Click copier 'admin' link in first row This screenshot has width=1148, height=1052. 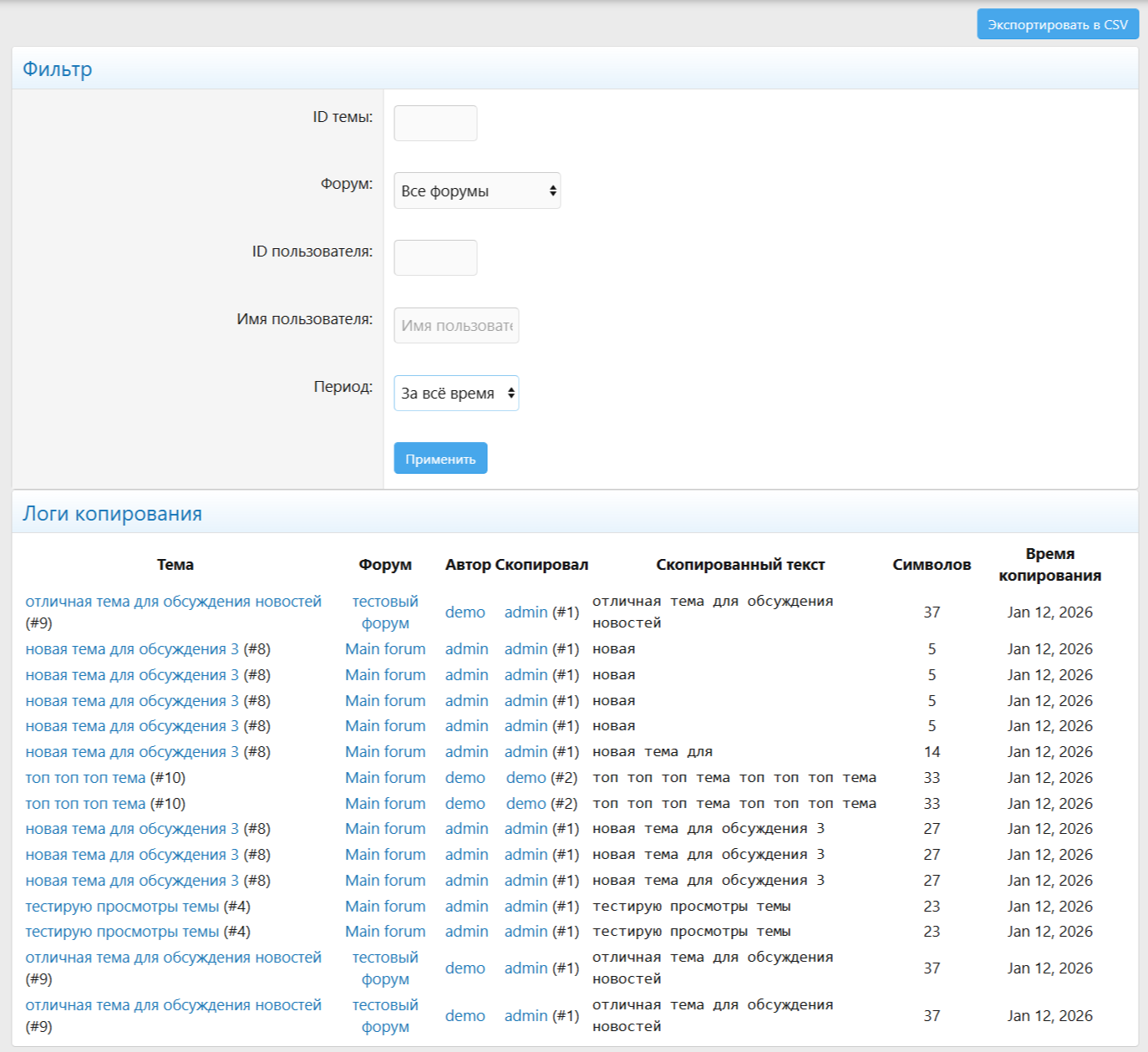click(x=526, y=612)
